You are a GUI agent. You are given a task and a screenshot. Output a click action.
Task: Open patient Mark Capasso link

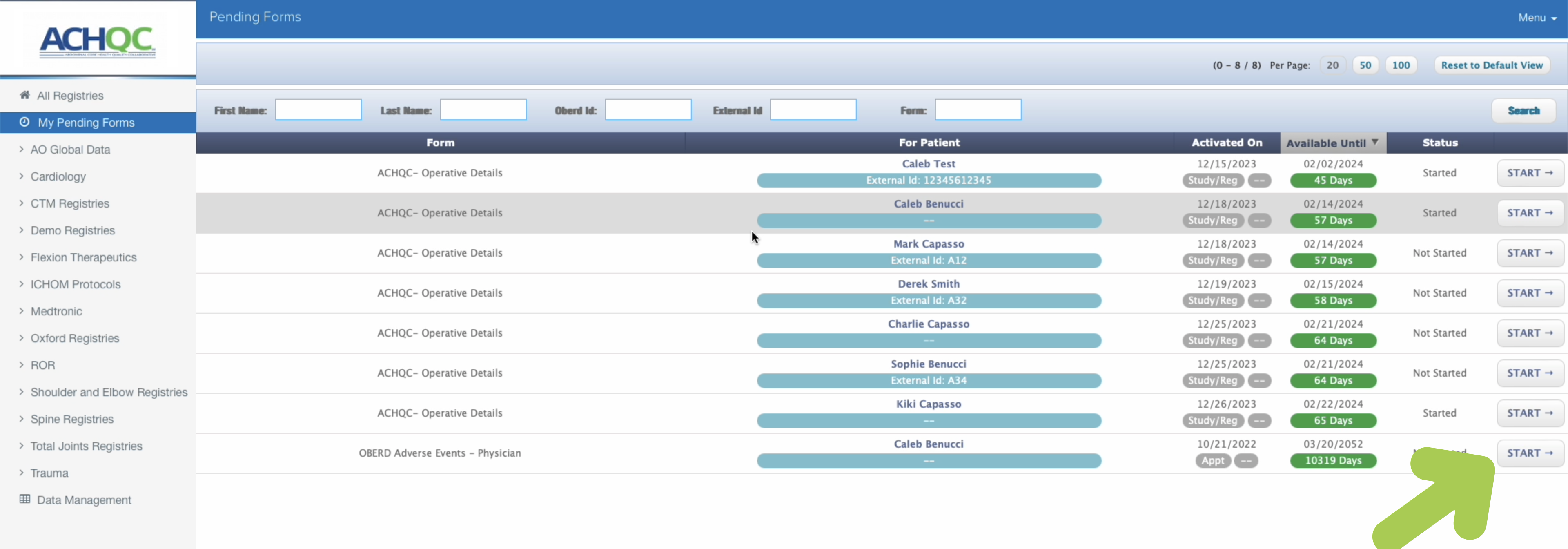tap(928, 244)
